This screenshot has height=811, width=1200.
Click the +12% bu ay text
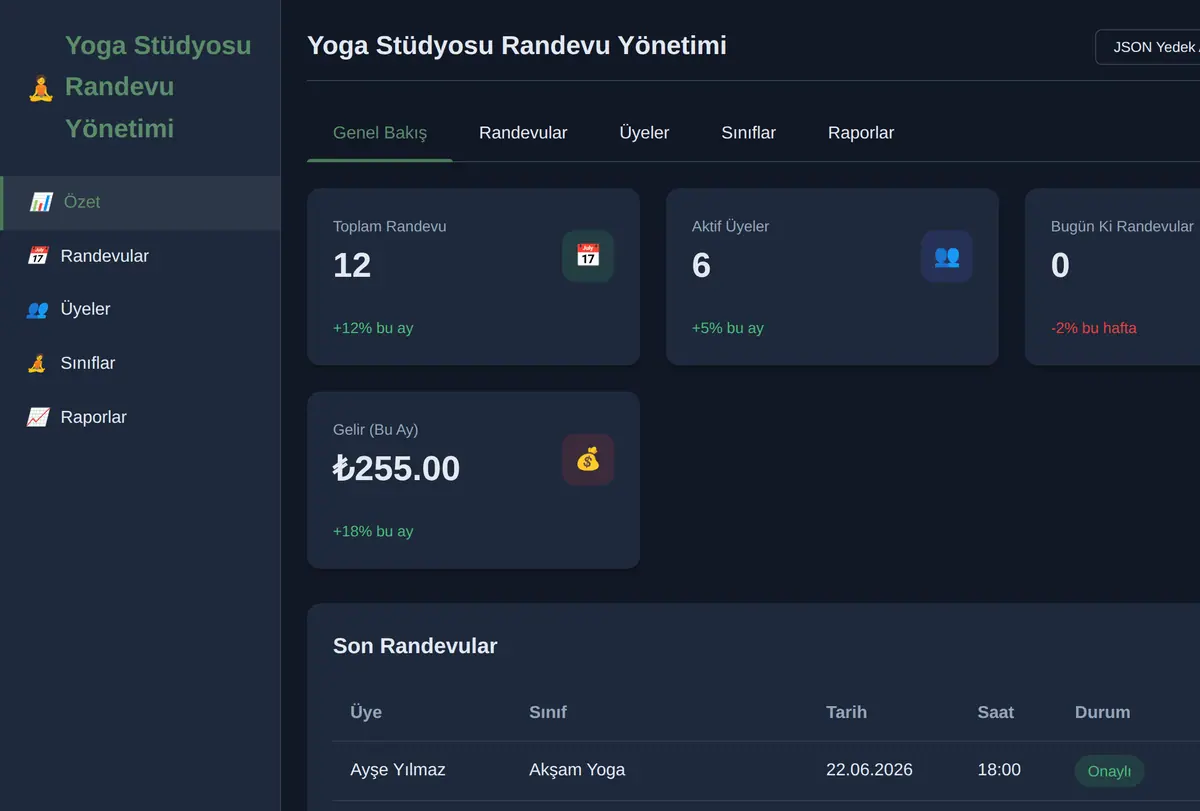373,328
